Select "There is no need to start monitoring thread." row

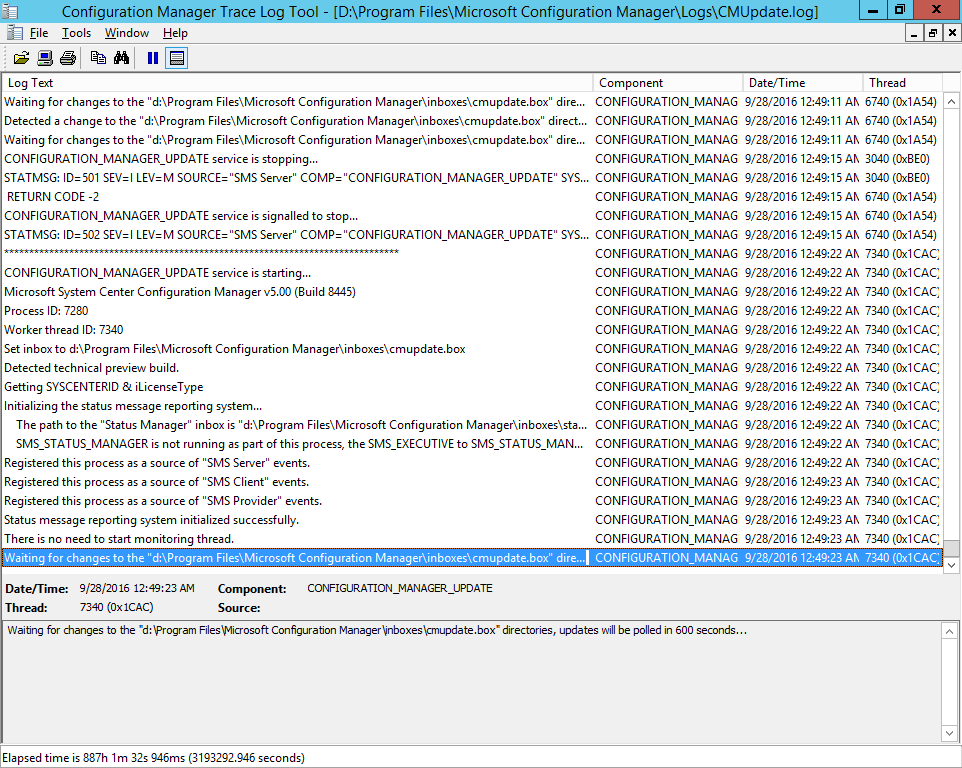[472, 539]
